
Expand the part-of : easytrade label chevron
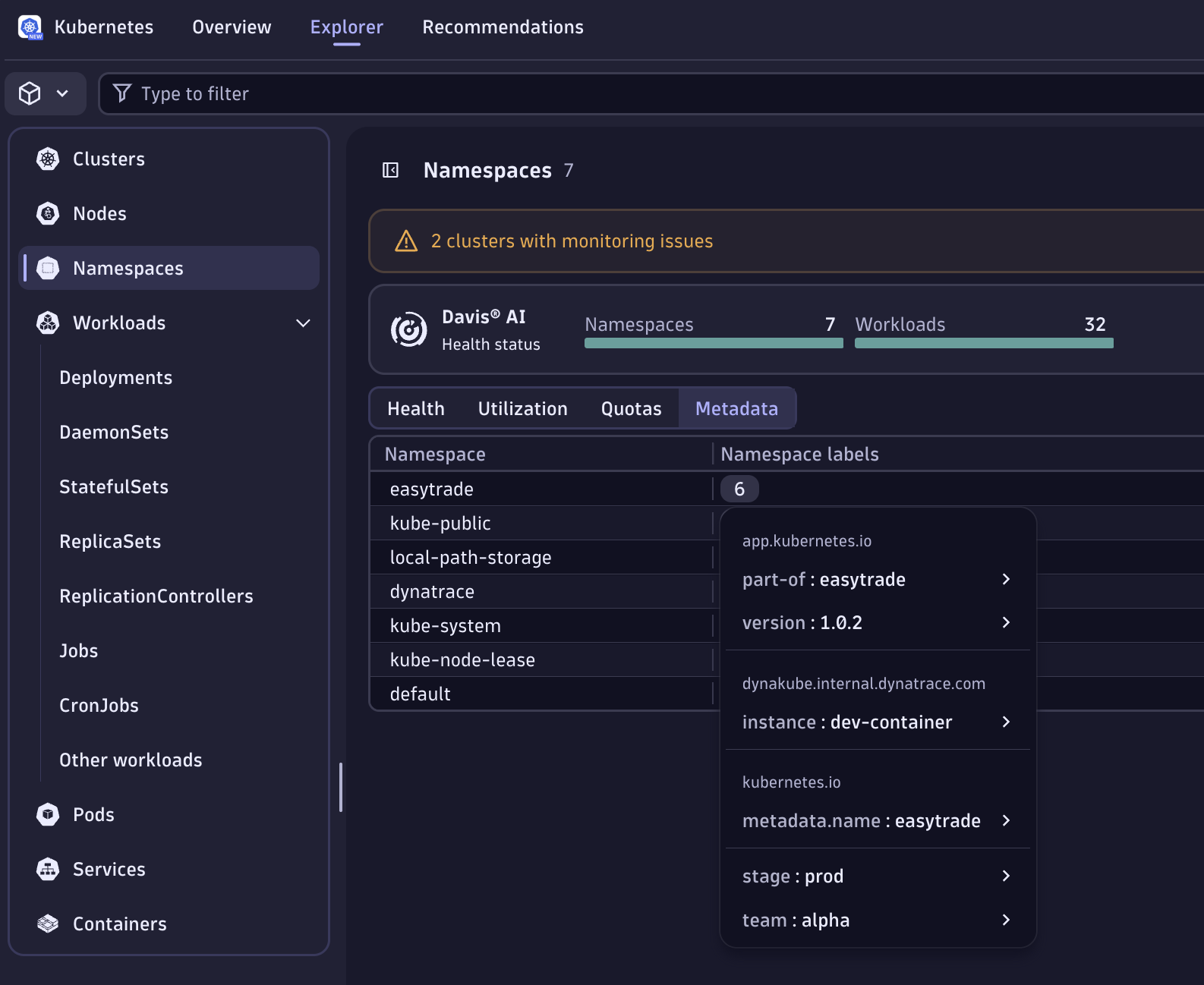tap(1006, 580)
